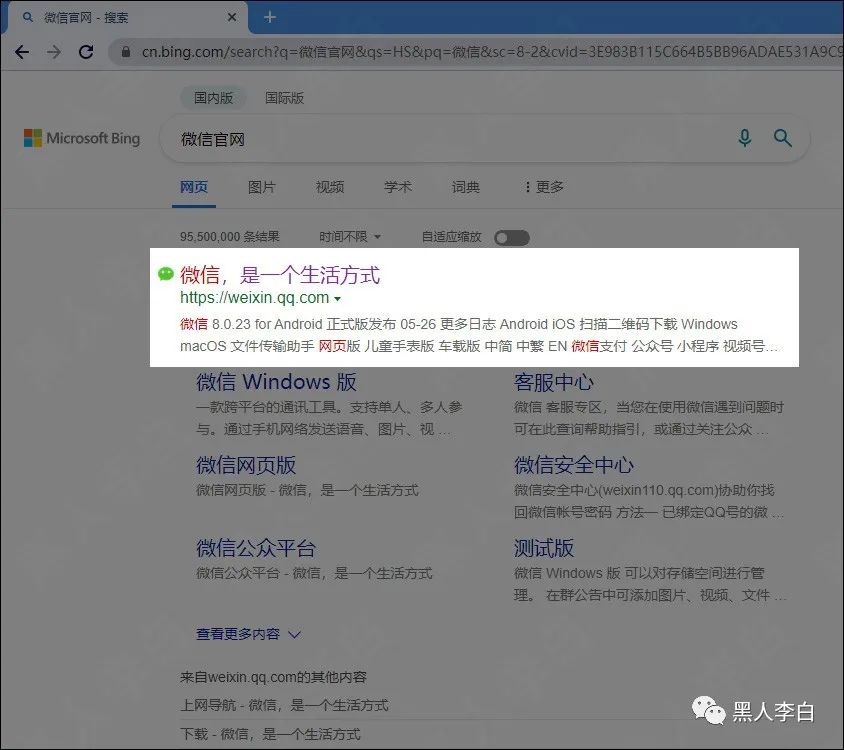The width and height of the screenshot is (844, 750).
Task: Click the browser address bar URL
Action: coord(490,52)
